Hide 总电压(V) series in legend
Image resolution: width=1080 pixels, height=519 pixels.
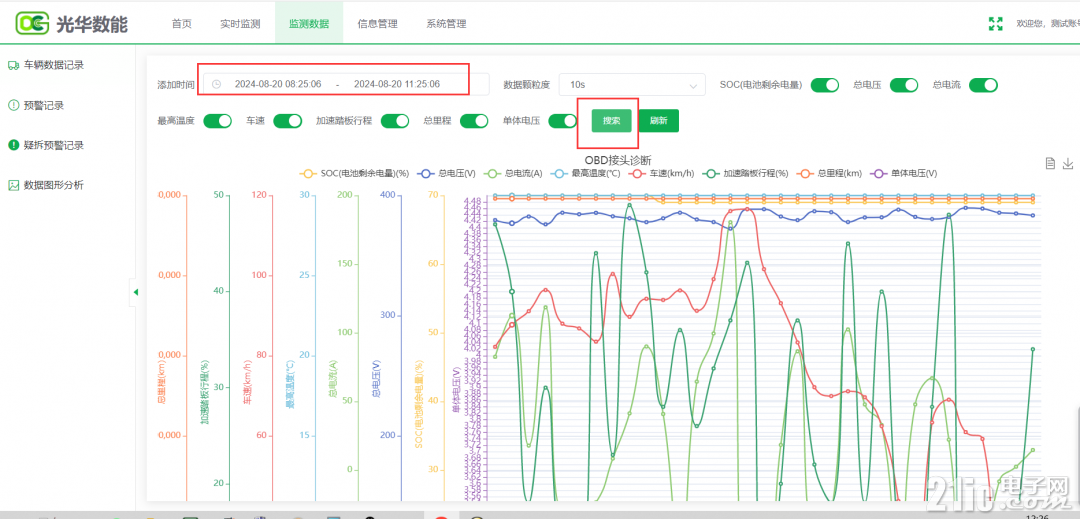click(448, 173)
